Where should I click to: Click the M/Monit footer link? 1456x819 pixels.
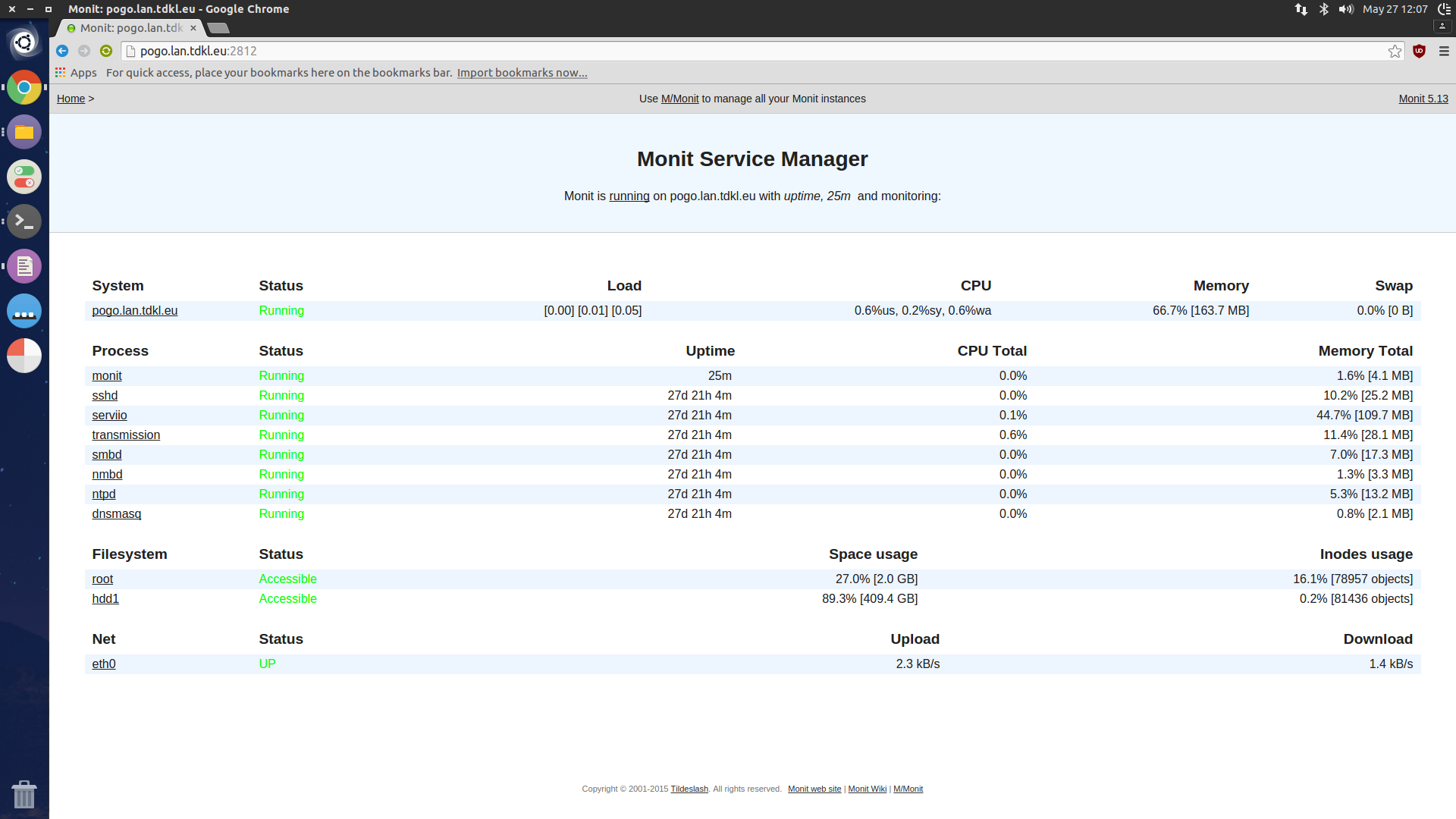[907, 789]
